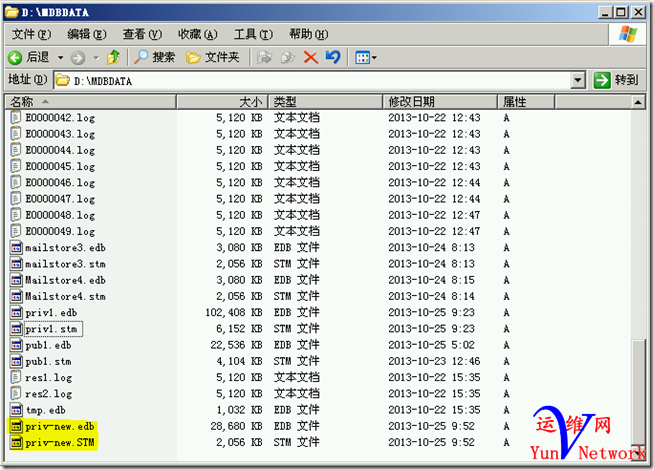Screen dimensions: 654x470
Task: Open the Forward history dropdown arrow
Action: coord(96,58)
